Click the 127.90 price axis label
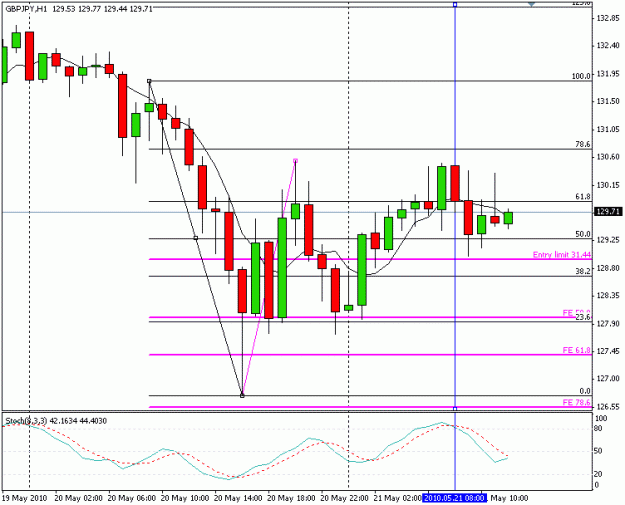 pyautogui.click(x=608, y=323)
